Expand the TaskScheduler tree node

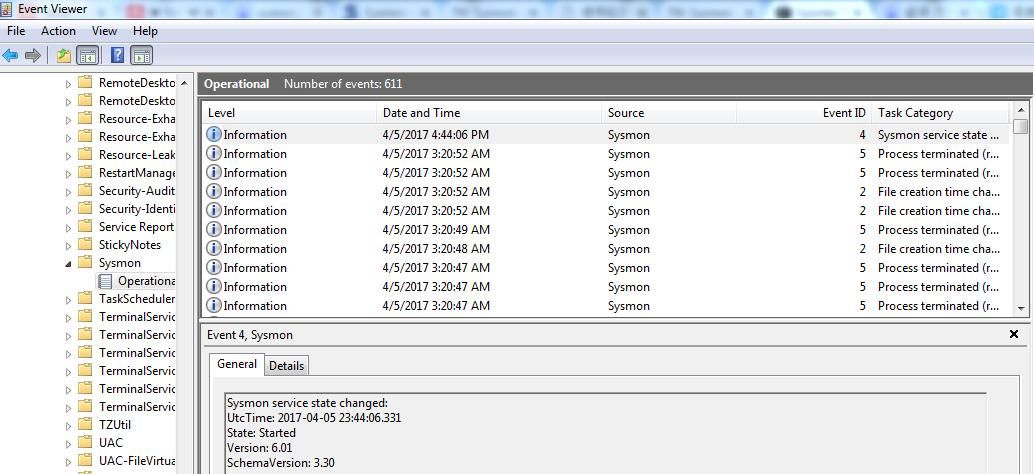click(x=69, y=299)
